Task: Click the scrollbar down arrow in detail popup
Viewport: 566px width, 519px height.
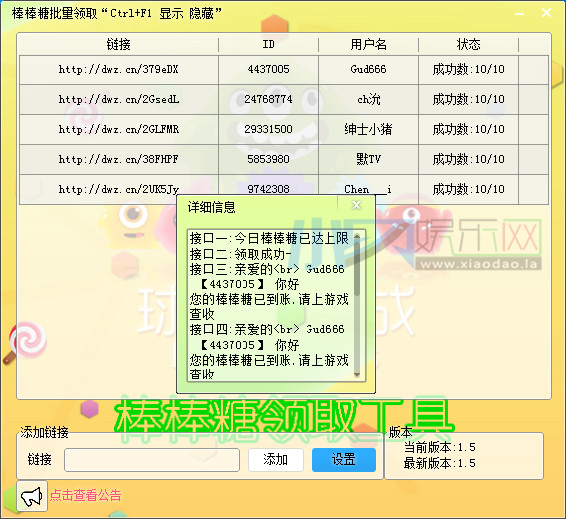Action: pos(357,375)
